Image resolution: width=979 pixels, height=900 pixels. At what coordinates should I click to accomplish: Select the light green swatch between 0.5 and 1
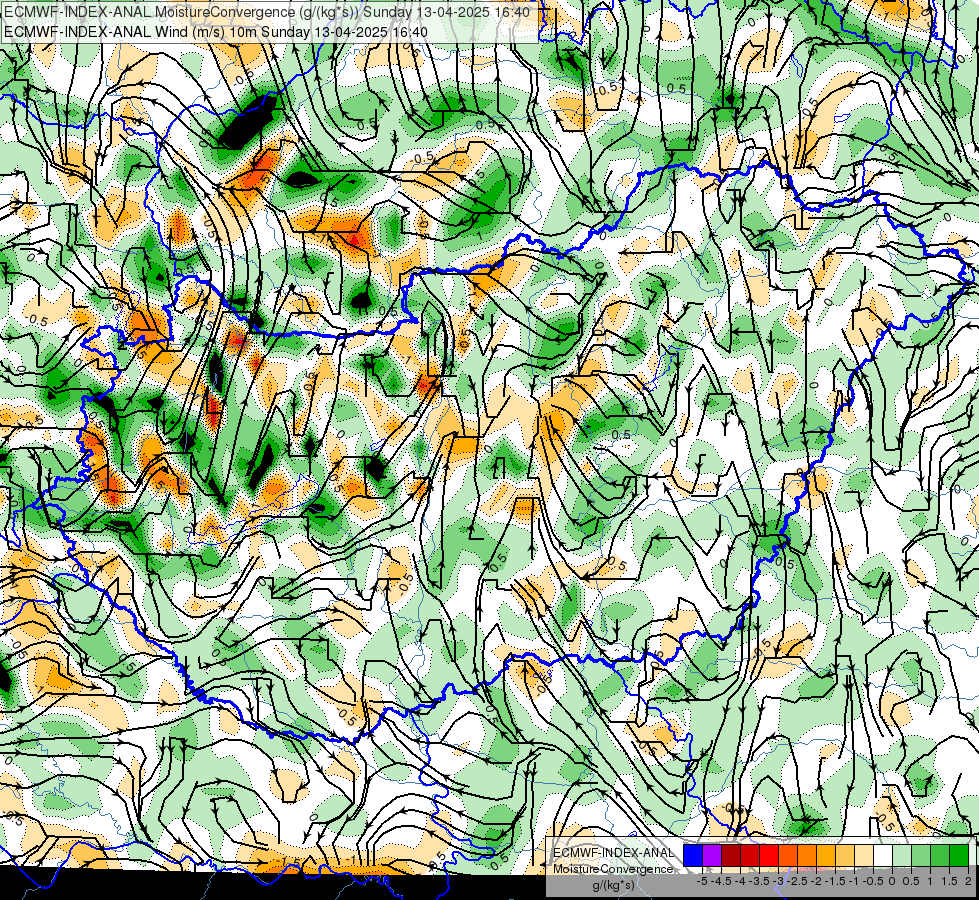(922, 856)
